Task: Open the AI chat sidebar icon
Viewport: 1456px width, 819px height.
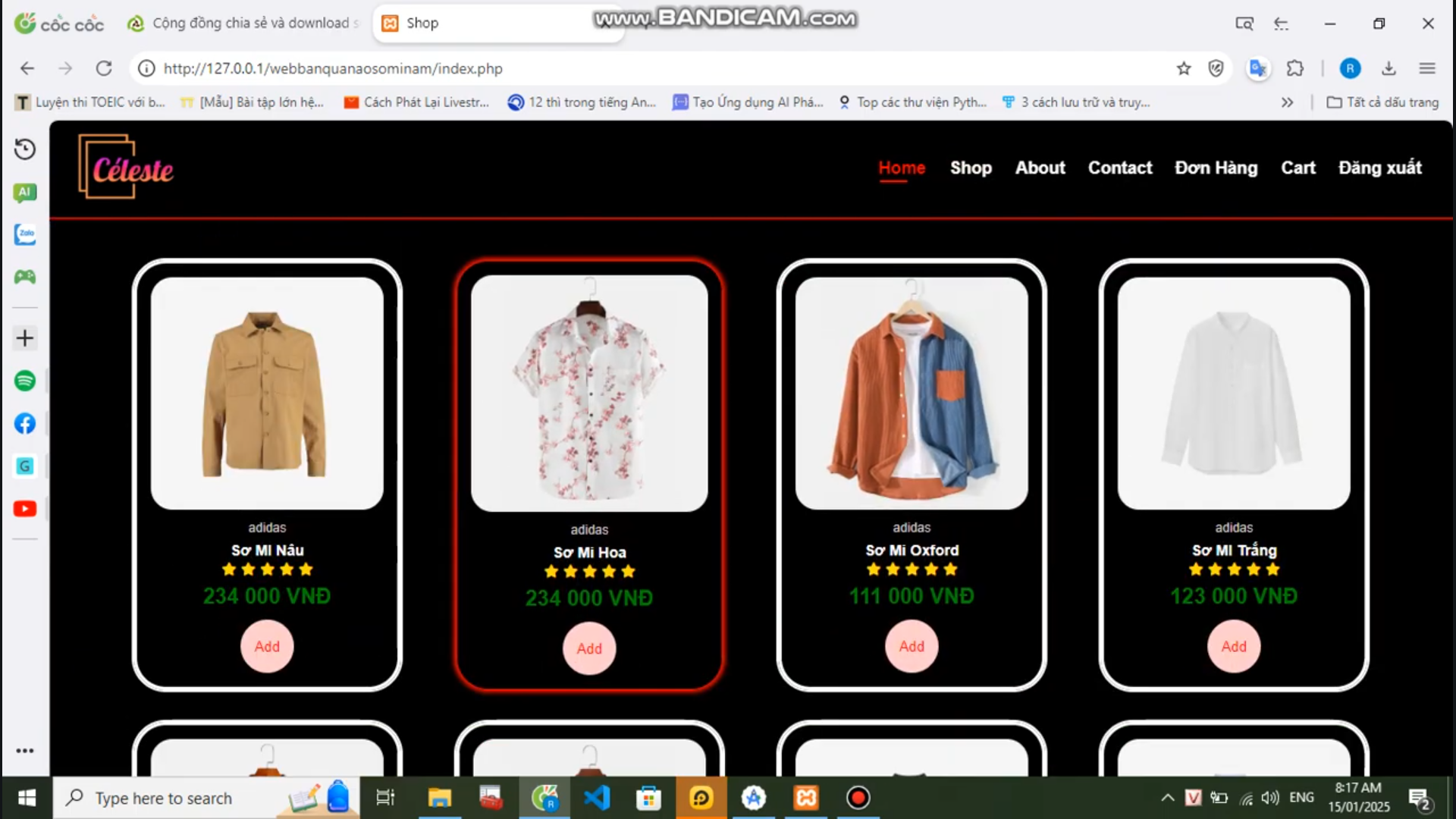Action: [x=25, y=193]
